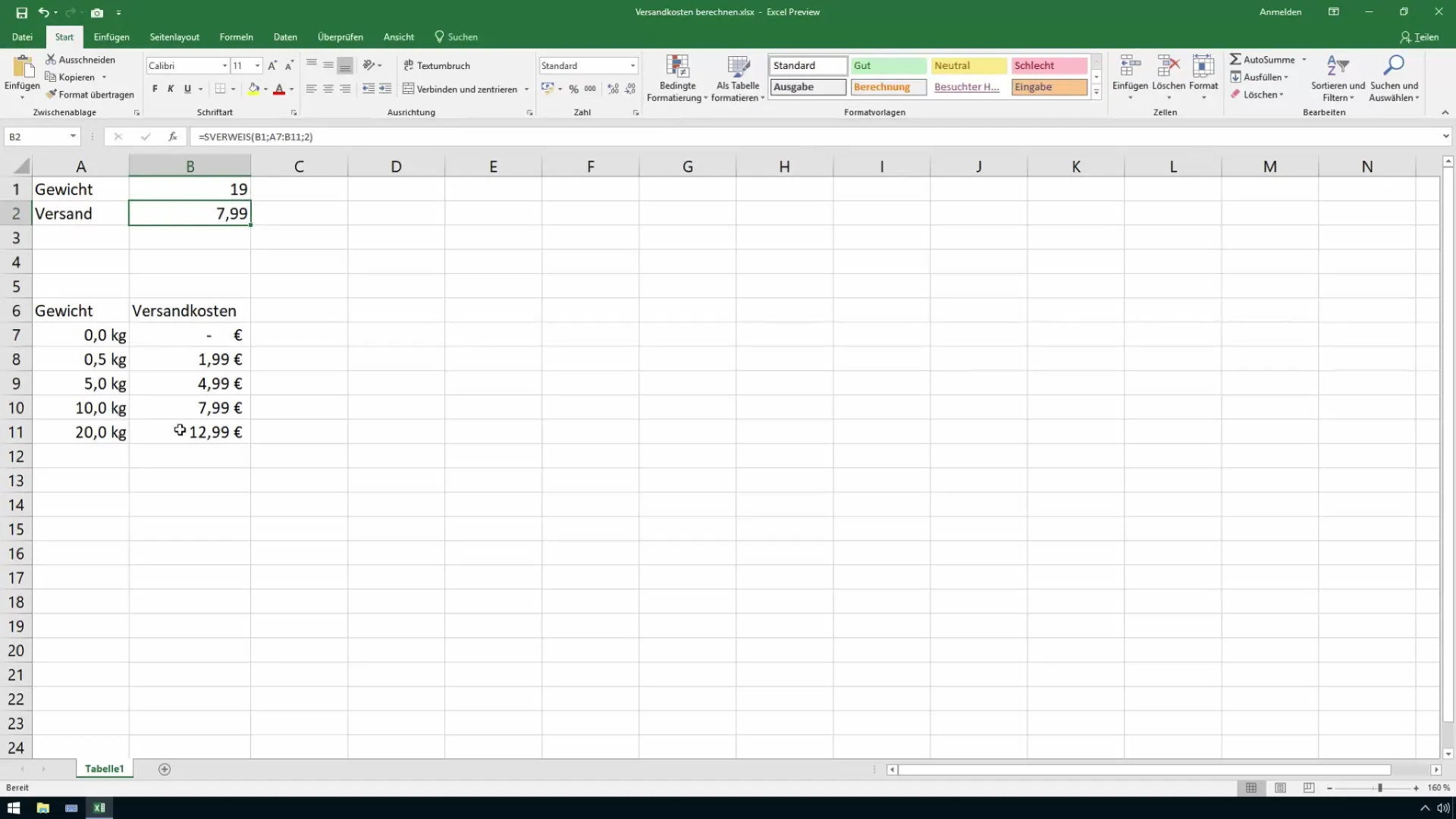Switch to Formeln tab
This screenshot has width=1456, height=819.
(x=236, y=36)
